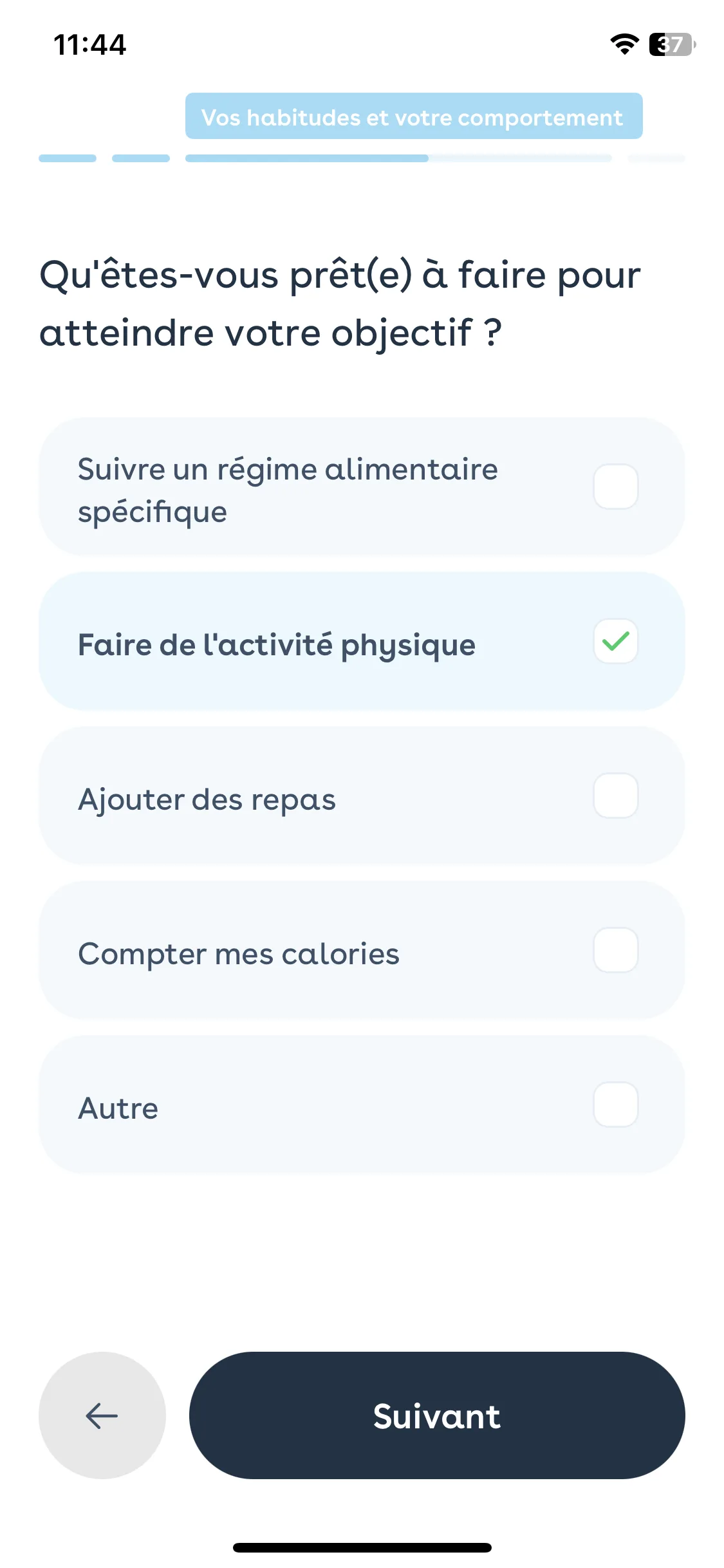Screen dimensions: 724x1568
Task: Tap the 11:44 clock in status bar
Action: tap(89, 44)
